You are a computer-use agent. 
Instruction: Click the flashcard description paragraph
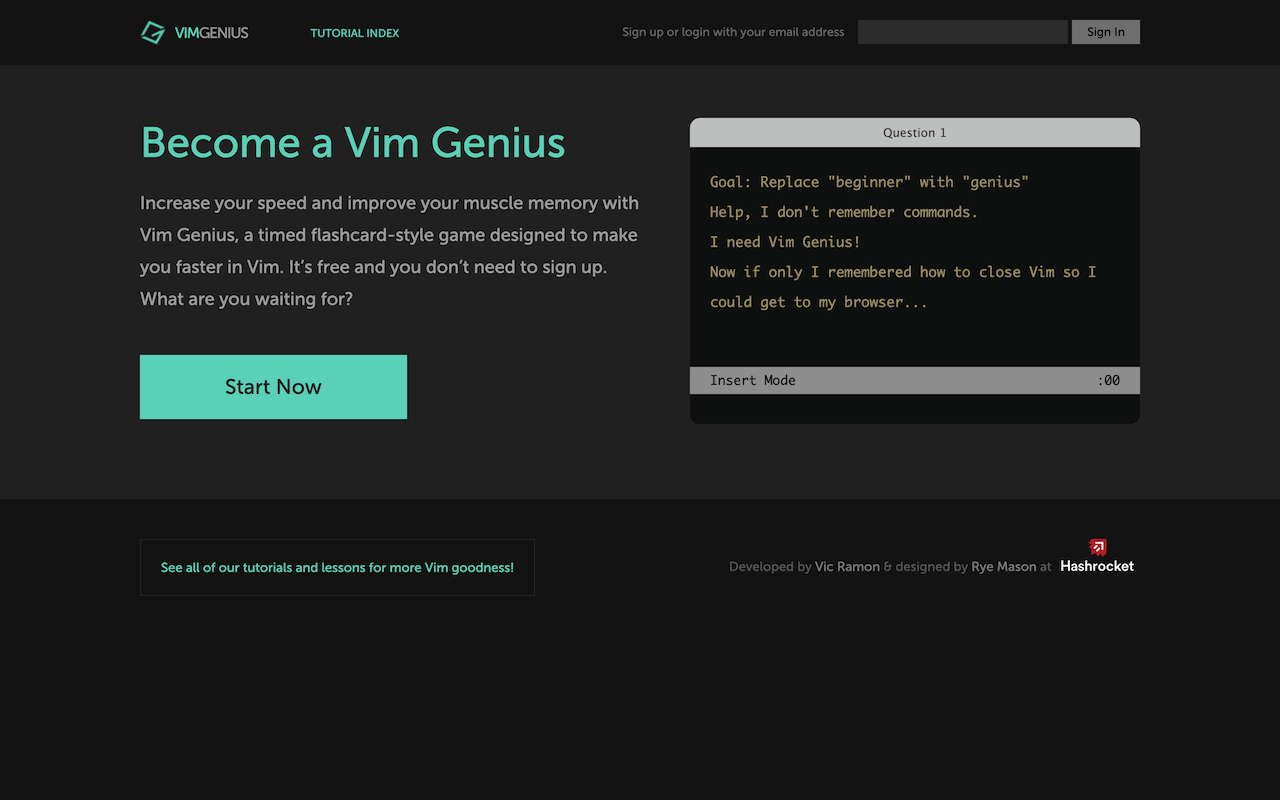[x=389, y=250]
